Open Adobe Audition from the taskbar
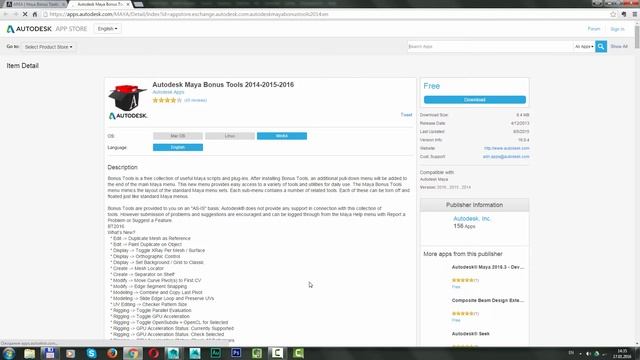Viewport: 640px width, 360px height. [x=216, y=353]
